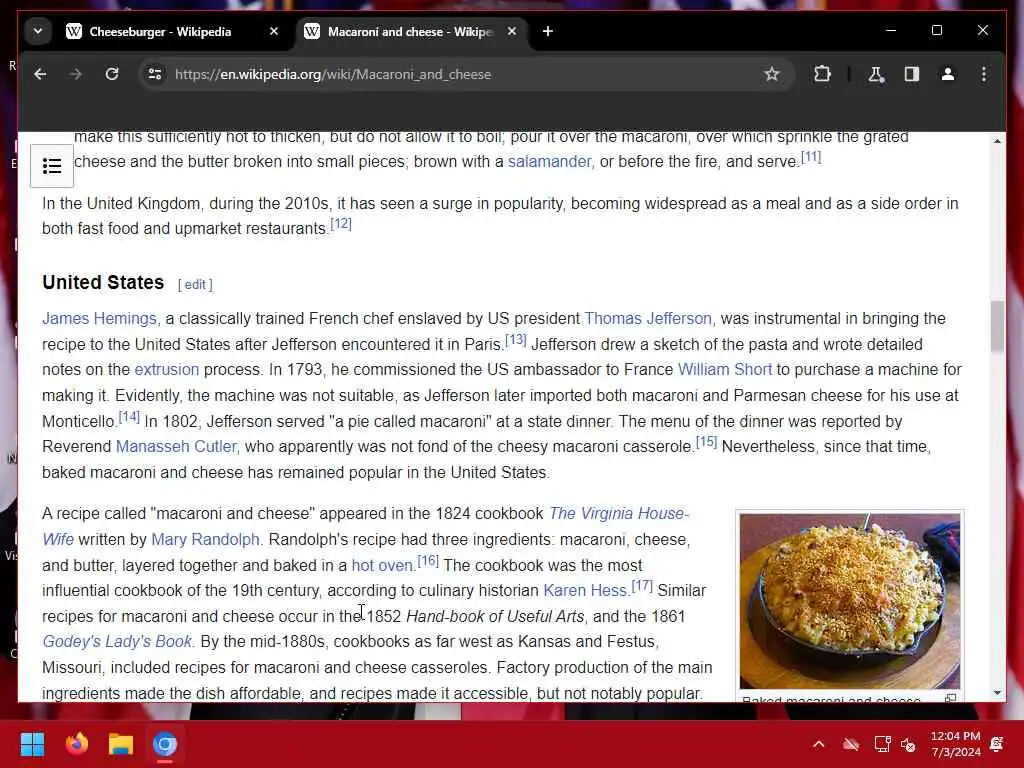The height and width of the screenshot is (768, 1024).
Task: Open the Mary Randolph link
Action: (x=205, y=539)
